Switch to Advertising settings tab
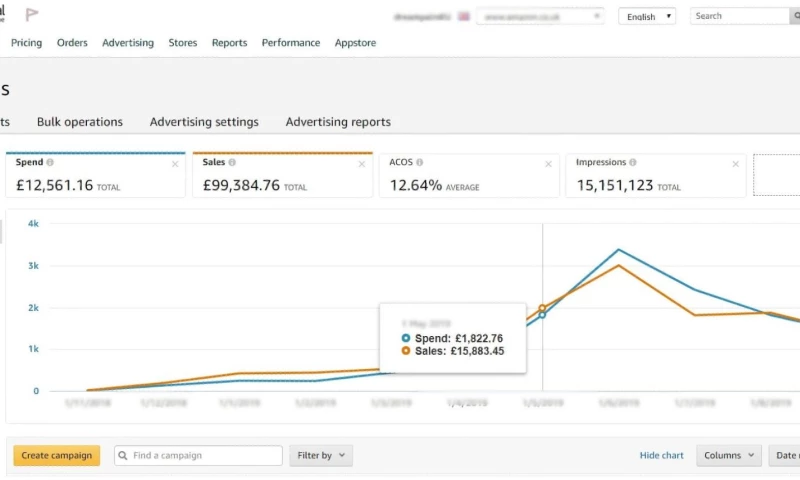Image resolution: width=800 pixels, height=480 pixels. pyautogui.click(x=204, y=122)
